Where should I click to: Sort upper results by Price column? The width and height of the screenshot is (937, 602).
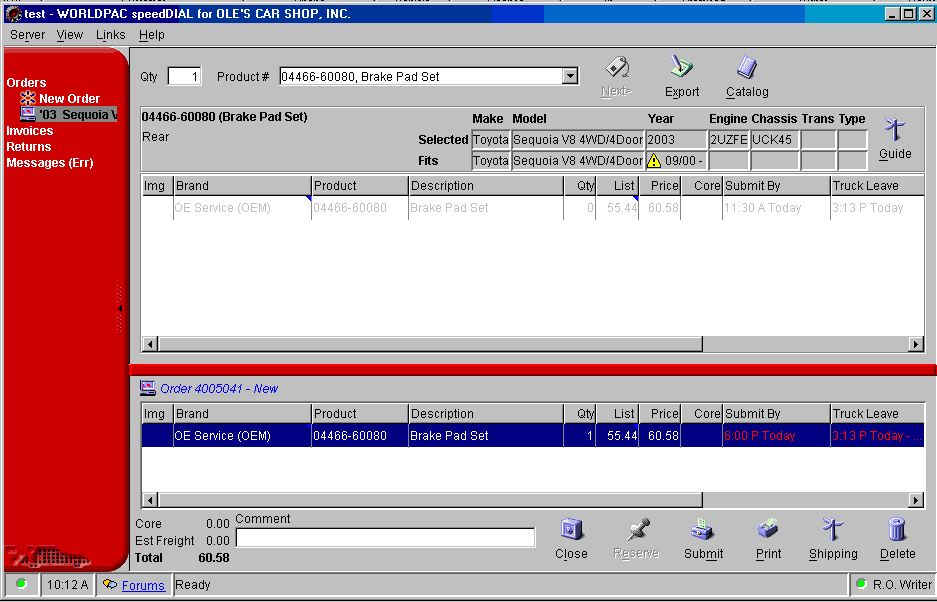[660, 186]
